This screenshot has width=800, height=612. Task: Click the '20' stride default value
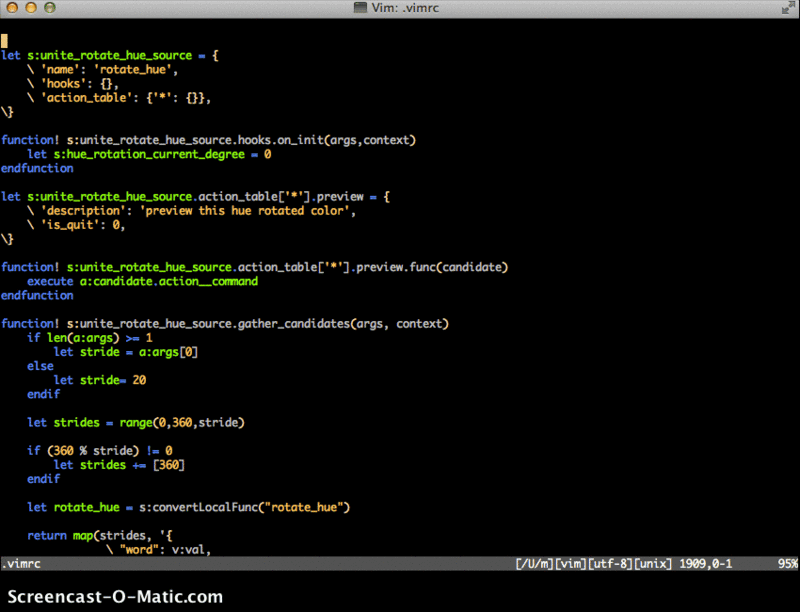(139, 380)
